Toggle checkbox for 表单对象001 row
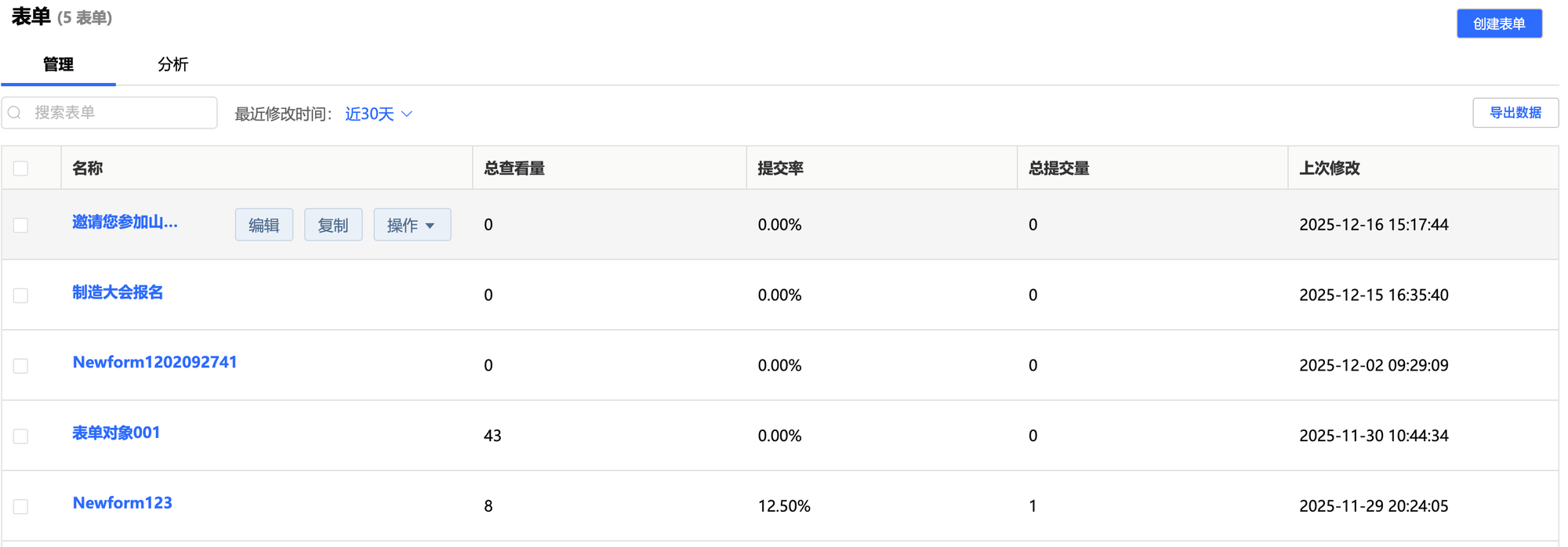This screenshot has height=547, width=1568. pyautogui.click(x=21, y=436)
